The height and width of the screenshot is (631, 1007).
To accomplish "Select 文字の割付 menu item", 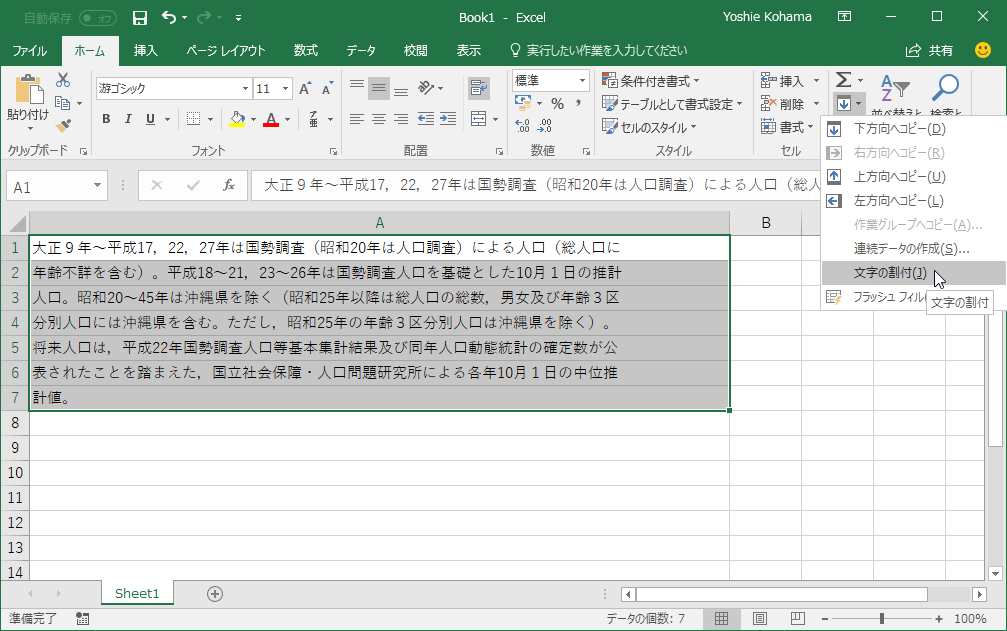I will click(913, 273).
